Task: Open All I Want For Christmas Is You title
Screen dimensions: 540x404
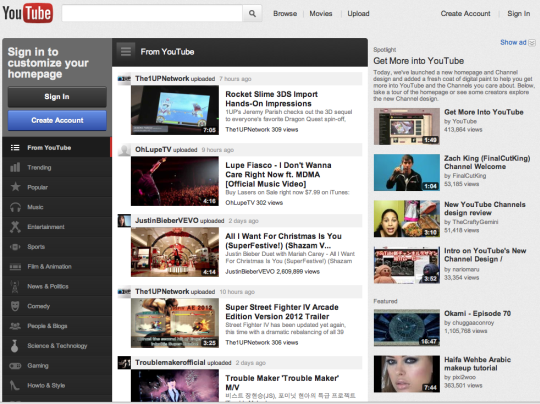Action: tap(283, 241)
